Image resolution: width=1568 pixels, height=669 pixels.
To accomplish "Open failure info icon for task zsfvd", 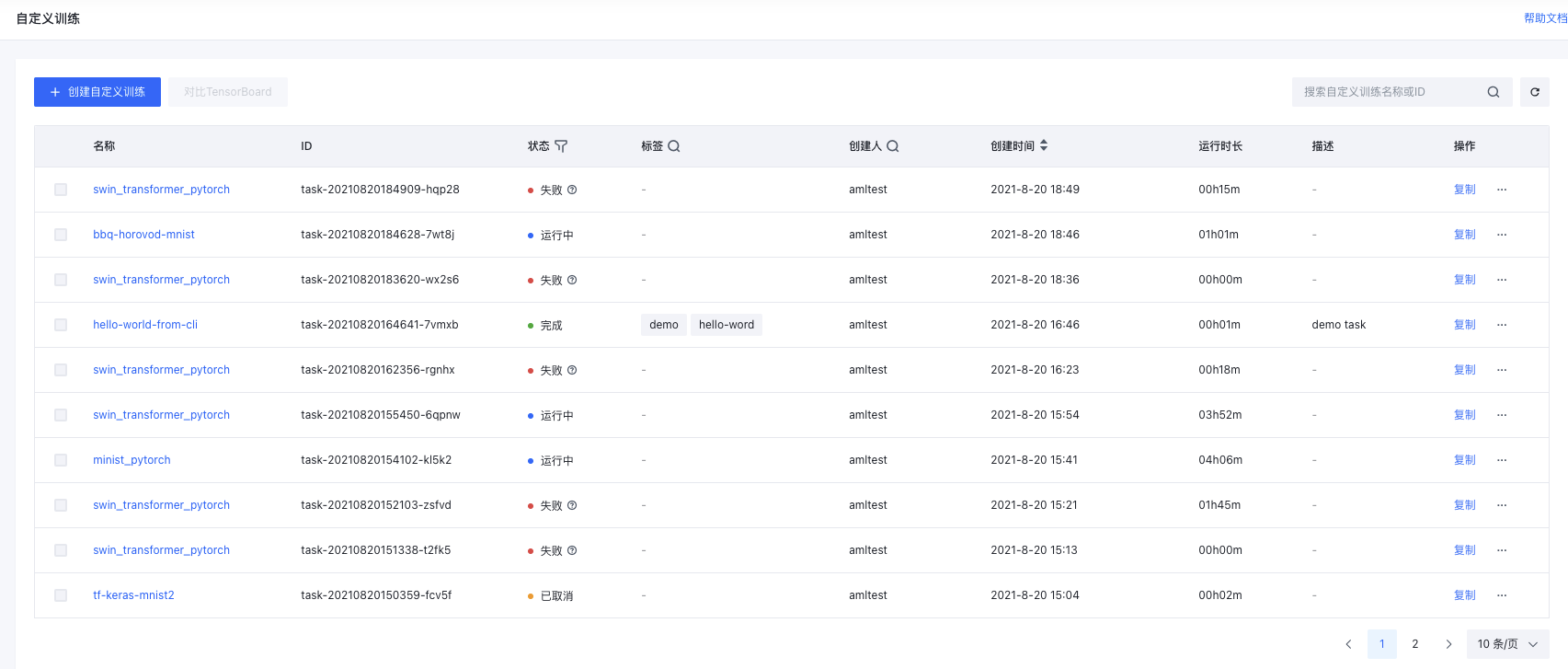I will tap(572, 505).
